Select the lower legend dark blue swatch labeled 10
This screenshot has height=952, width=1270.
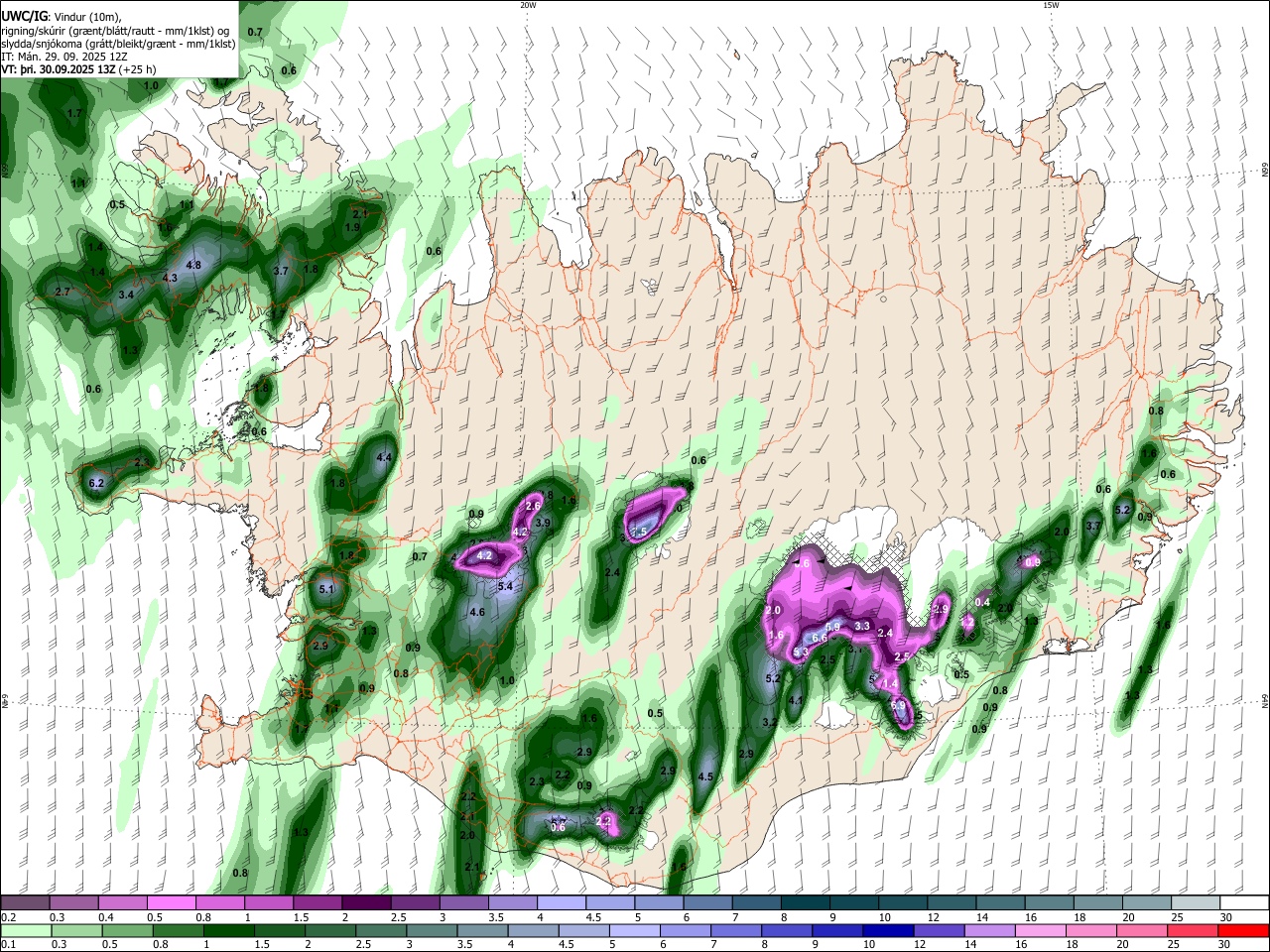coord(888,931)
